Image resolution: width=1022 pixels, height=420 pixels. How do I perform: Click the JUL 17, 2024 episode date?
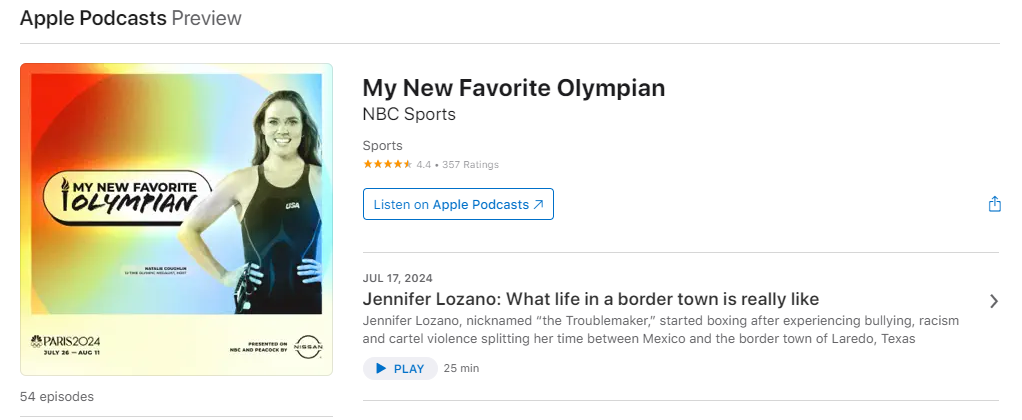(397, 278)
